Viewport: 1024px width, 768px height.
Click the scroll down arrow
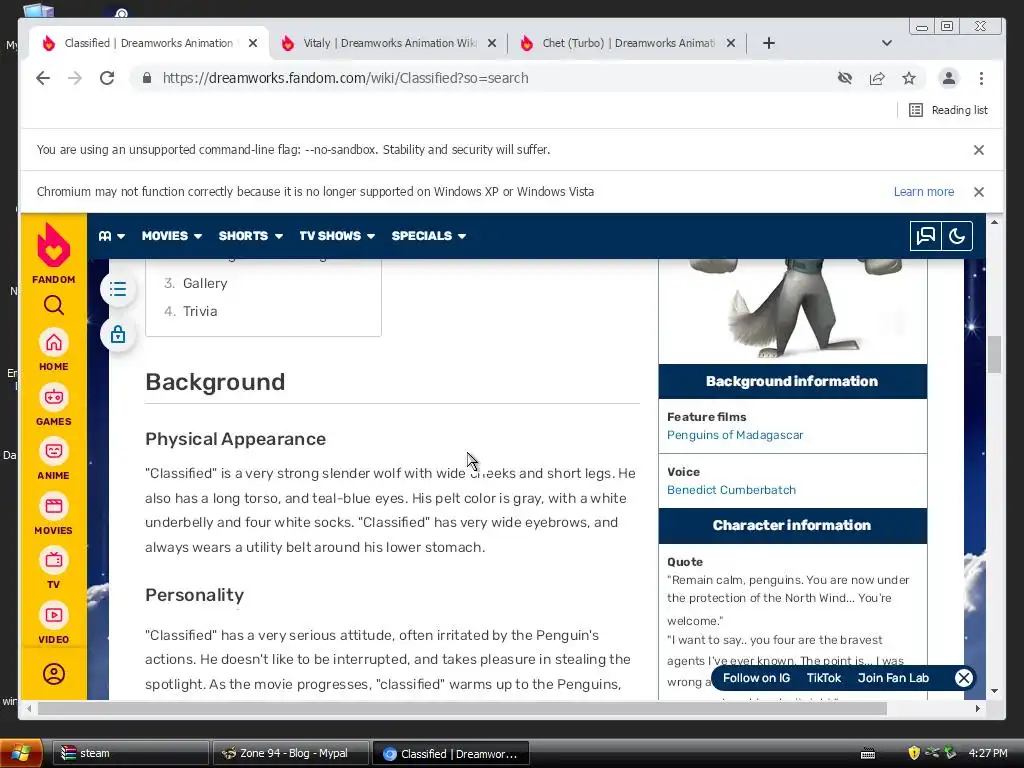[994, 691]
